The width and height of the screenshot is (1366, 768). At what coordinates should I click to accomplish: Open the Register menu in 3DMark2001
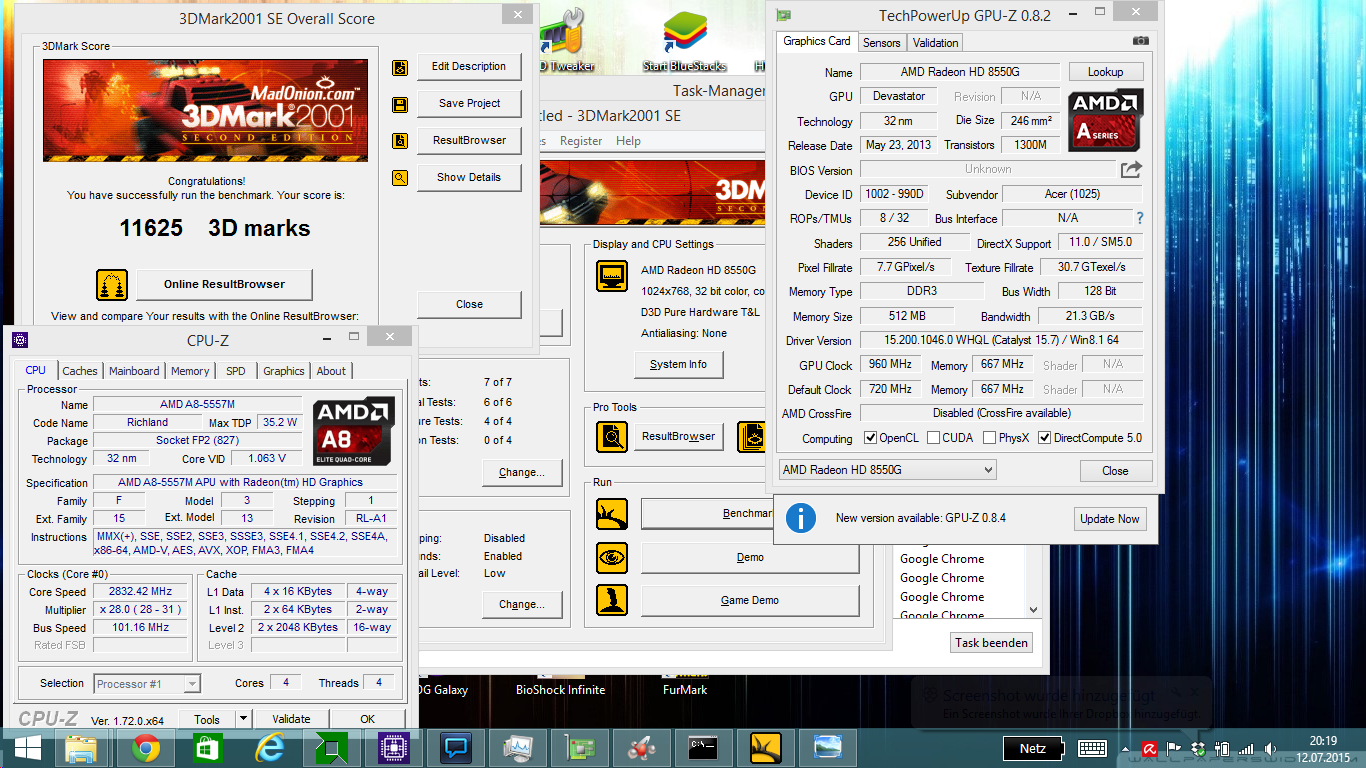pyautogui.click(x=580, y=141)
